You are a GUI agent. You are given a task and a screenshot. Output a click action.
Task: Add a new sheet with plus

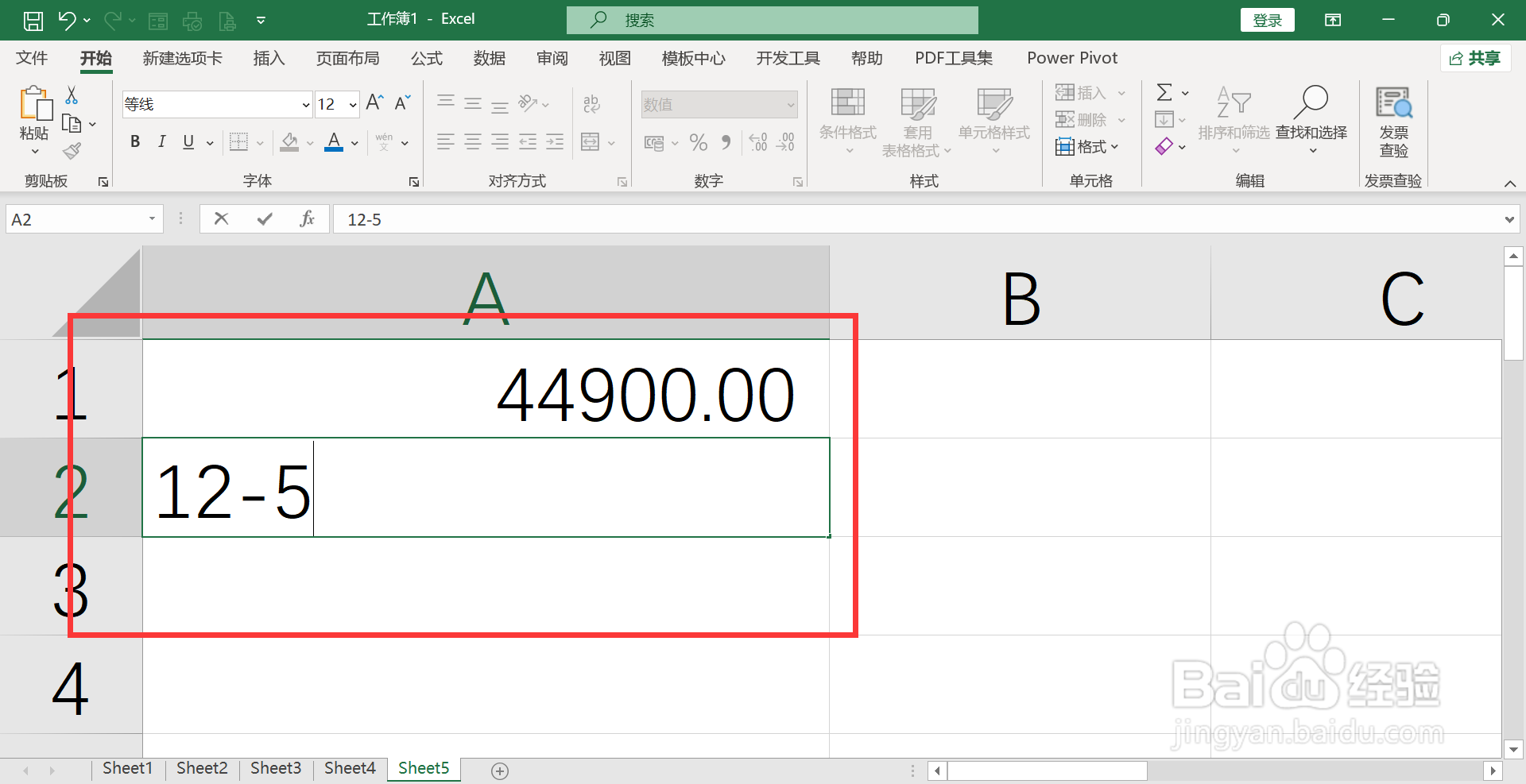coord(499,770)
